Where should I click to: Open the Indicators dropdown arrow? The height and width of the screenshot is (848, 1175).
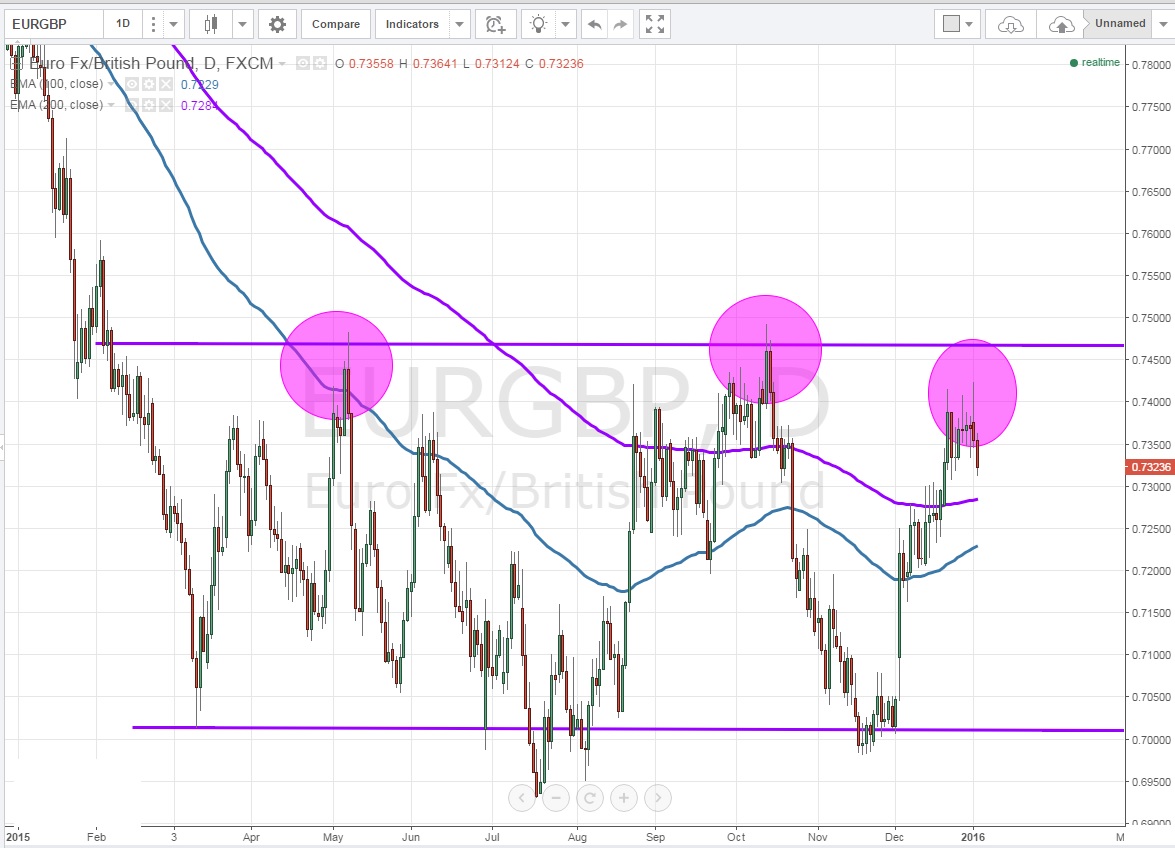pos(459,24)
